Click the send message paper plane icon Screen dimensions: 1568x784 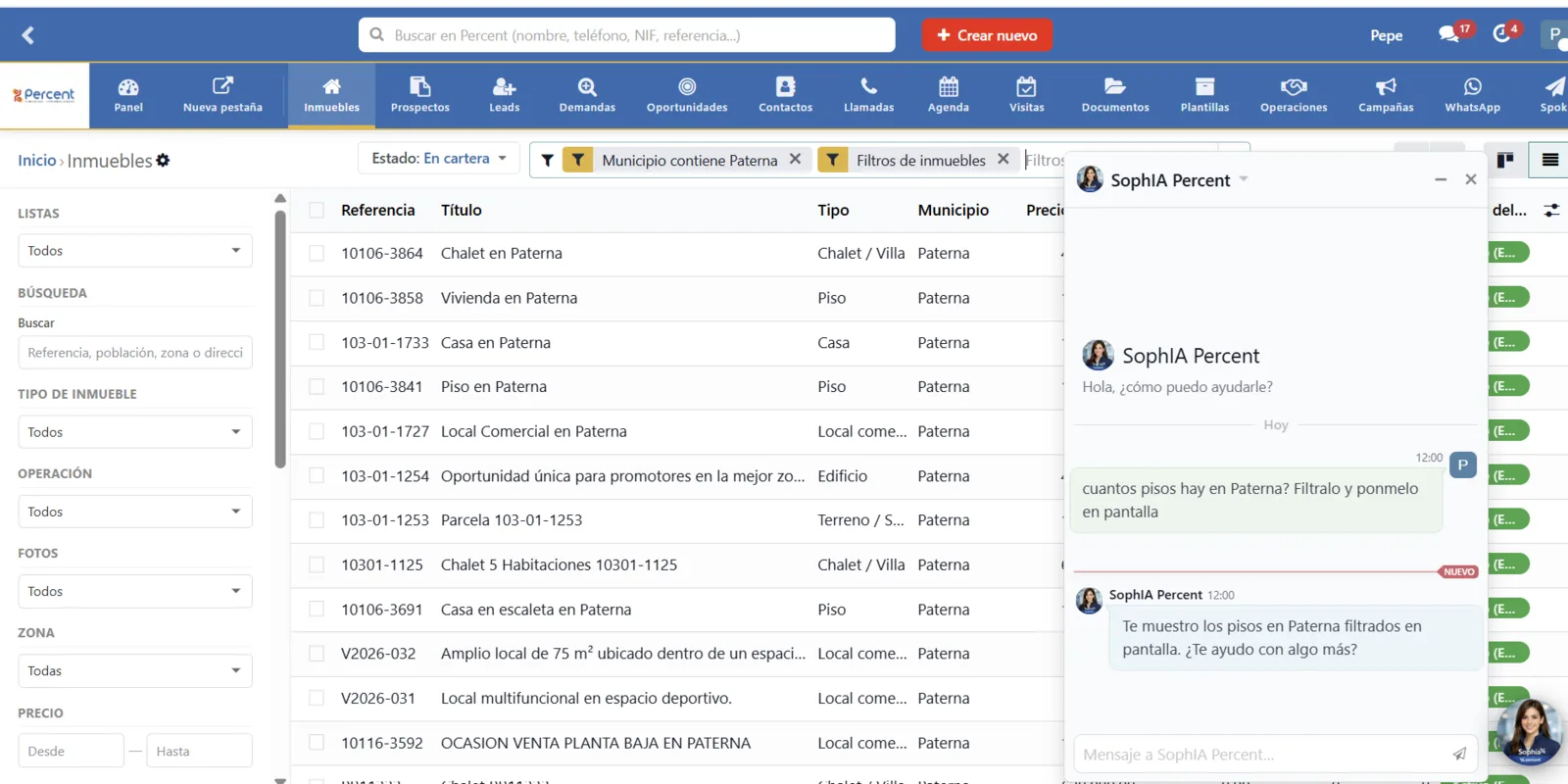point(1459,754)
